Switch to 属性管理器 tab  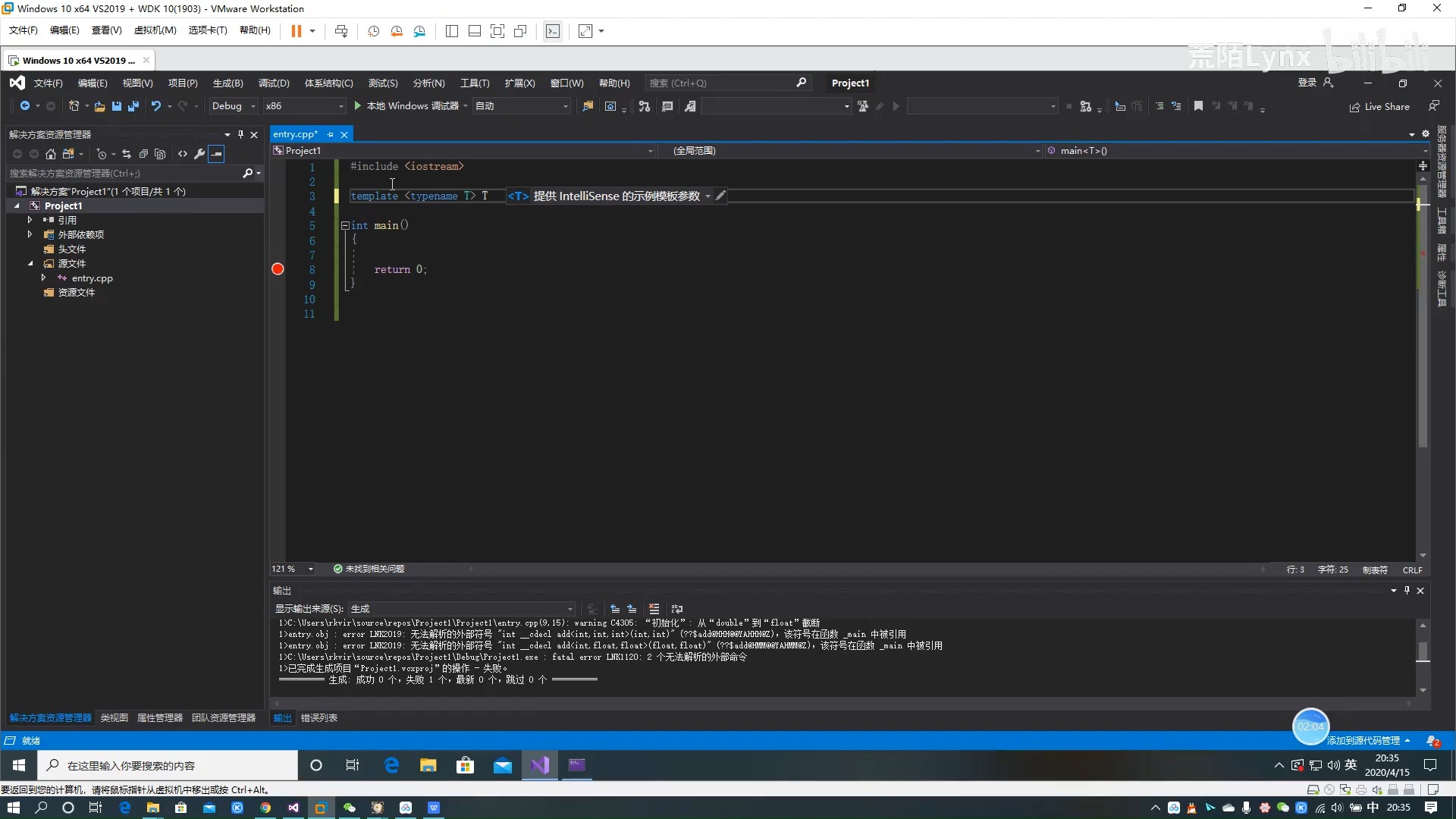(160, 718)
